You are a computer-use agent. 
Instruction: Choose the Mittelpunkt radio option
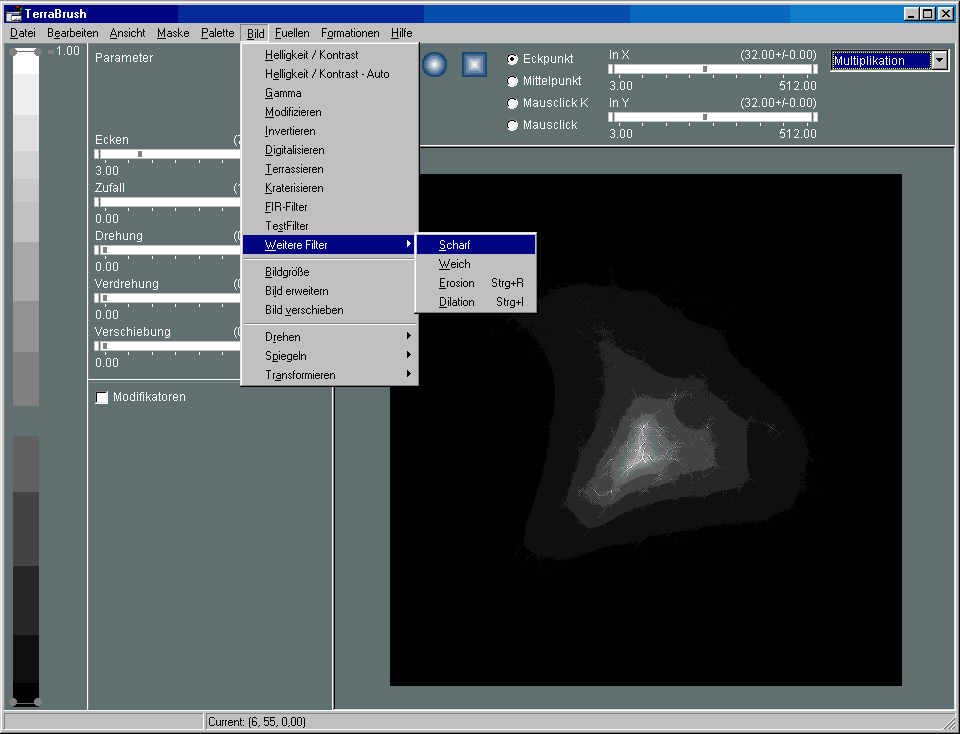click(513, 82)
